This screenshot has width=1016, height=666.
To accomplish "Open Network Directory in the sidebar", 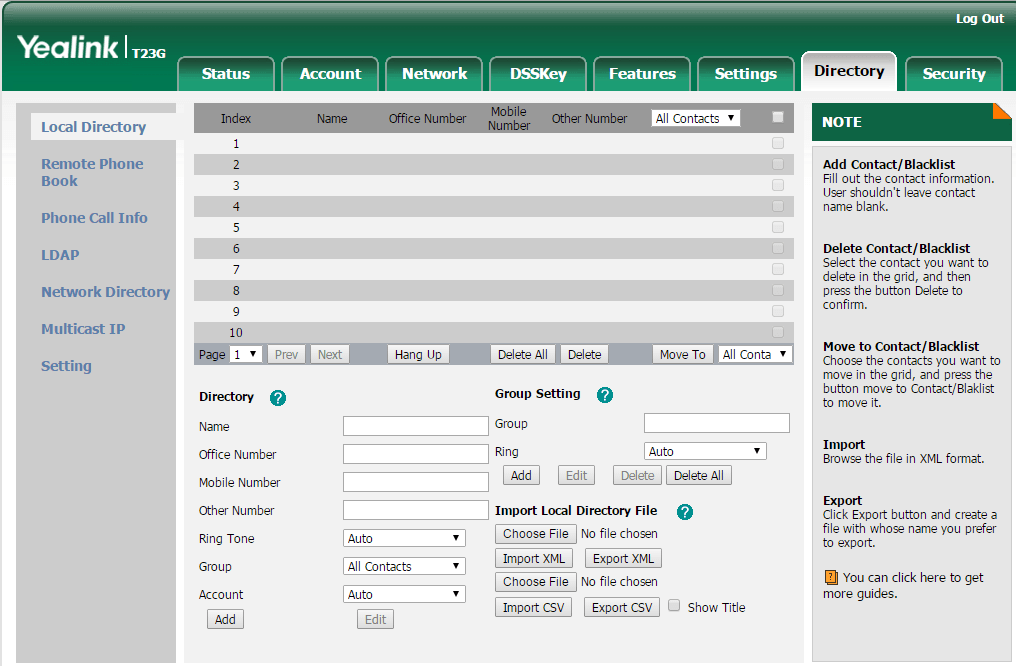I will (x=106, y=292).
